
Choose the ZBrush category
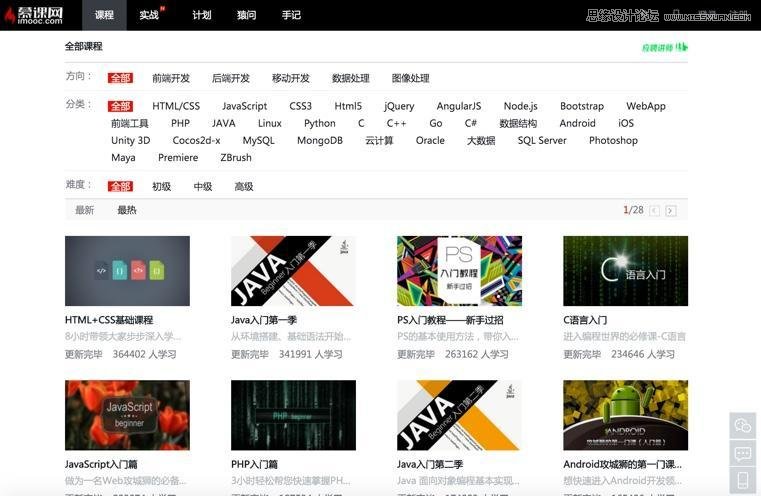[x=236, y=158]
